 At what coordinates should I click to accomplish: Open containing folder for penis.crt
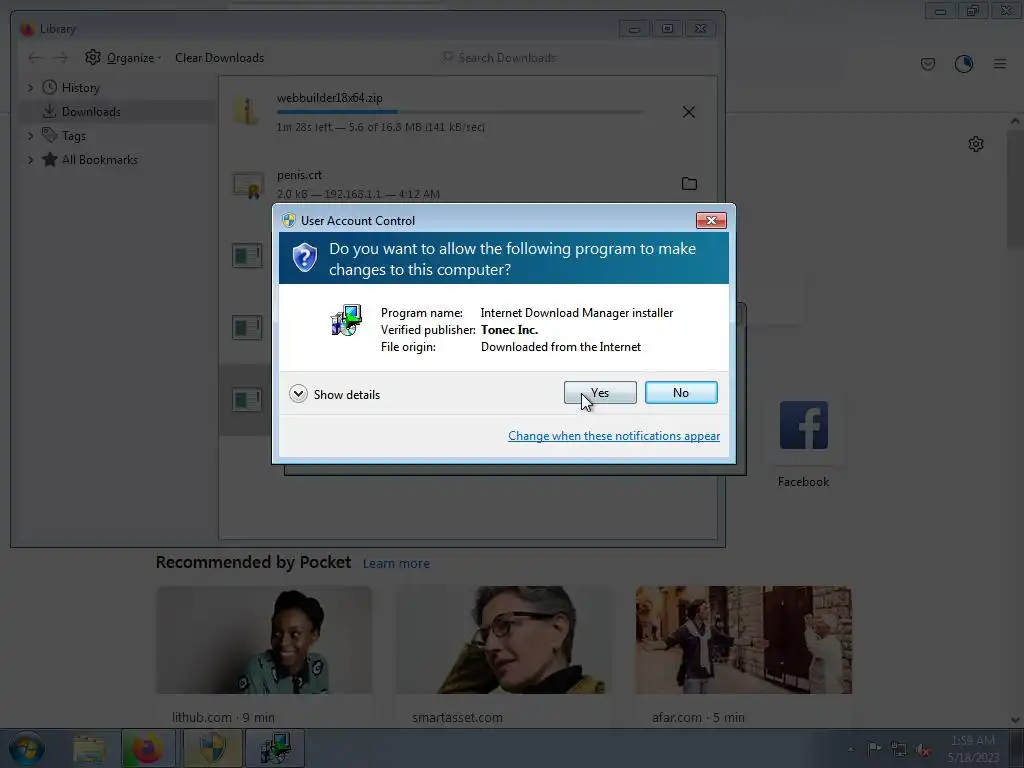click(689, 184)
